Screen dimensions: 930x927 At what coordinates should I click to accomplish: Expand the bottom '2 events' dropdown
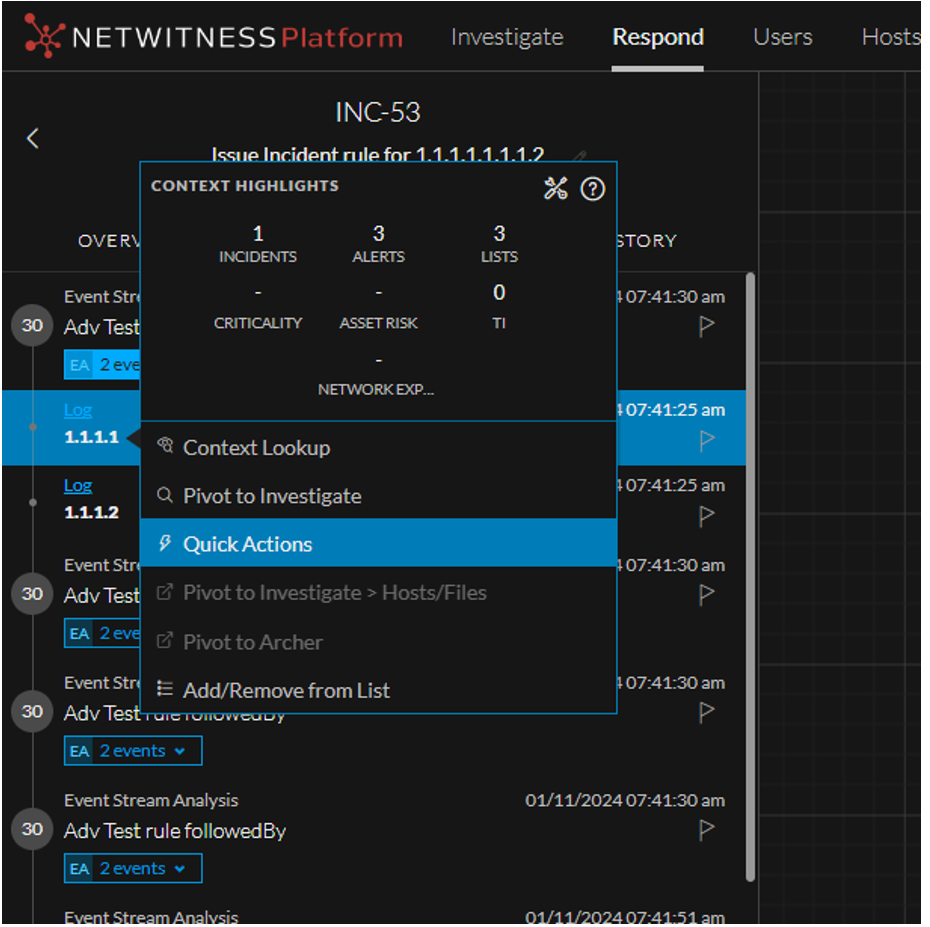pos(142,869)
